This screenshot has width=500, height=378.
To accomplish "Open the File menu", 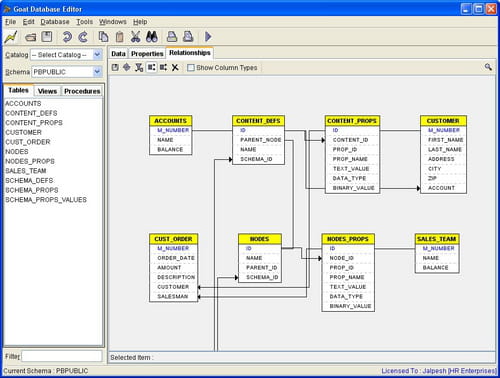I will [11, 22].
